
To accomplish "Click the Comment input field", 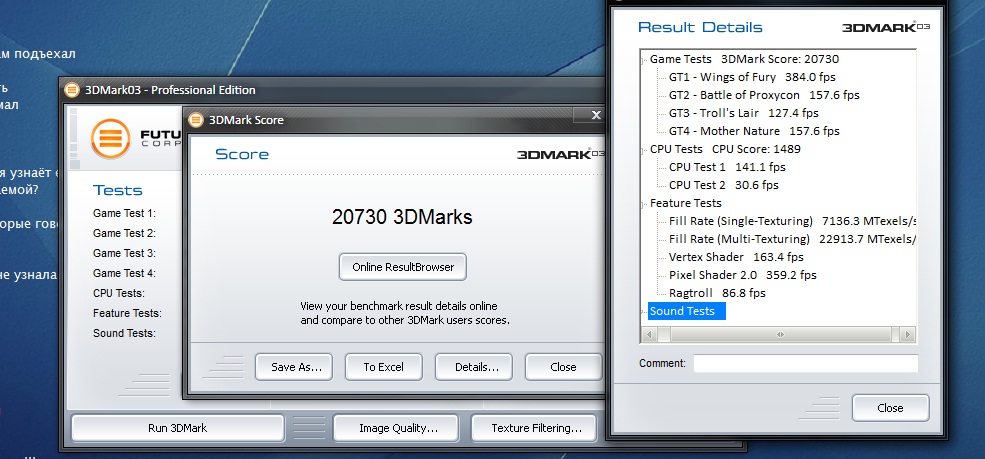I will point(805,364).
